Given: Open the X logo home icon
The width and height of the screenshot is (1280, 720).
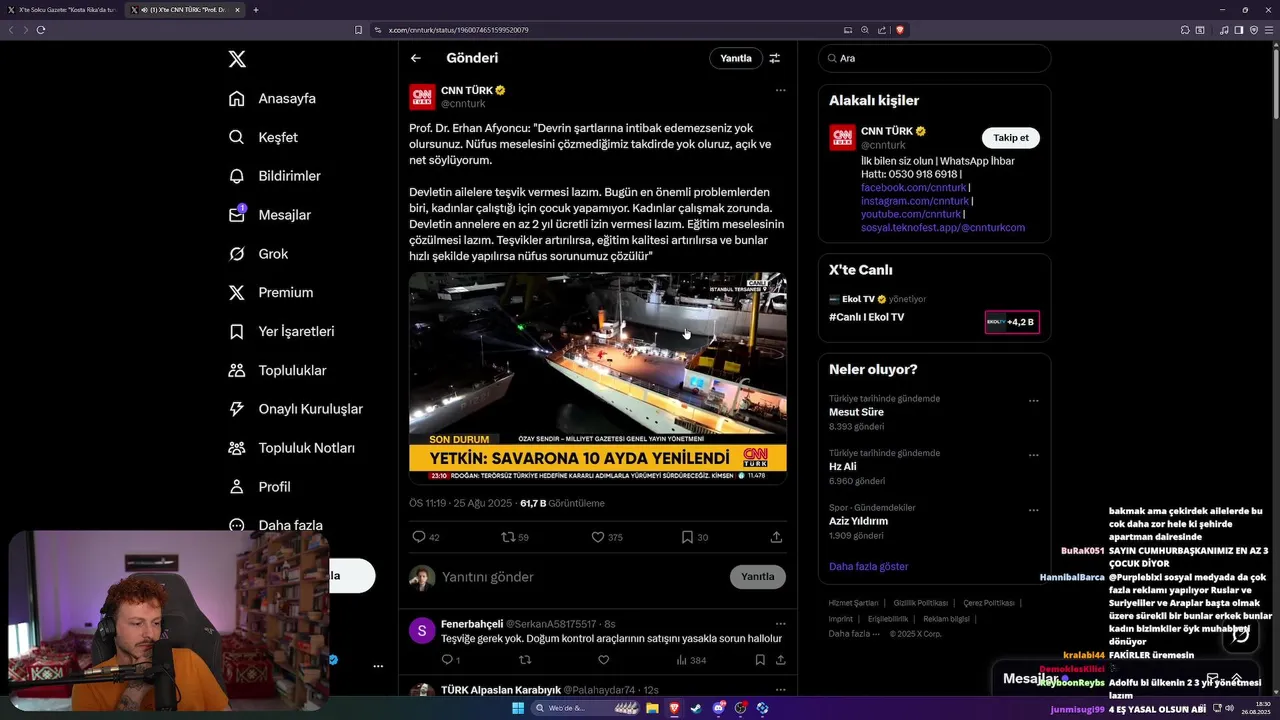Looking at the screenshot, I should 237,59.
